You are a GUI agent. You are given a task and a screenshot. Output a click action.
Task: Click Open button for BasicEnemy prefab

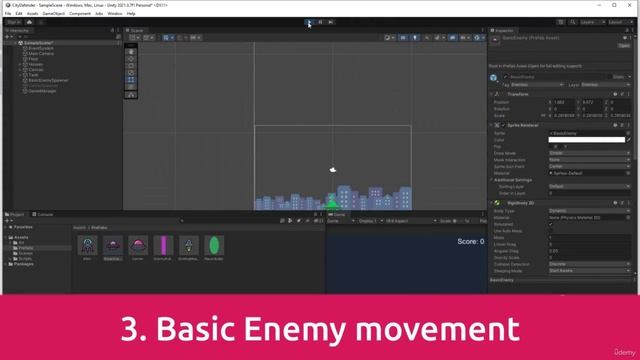tap(624, 46)
